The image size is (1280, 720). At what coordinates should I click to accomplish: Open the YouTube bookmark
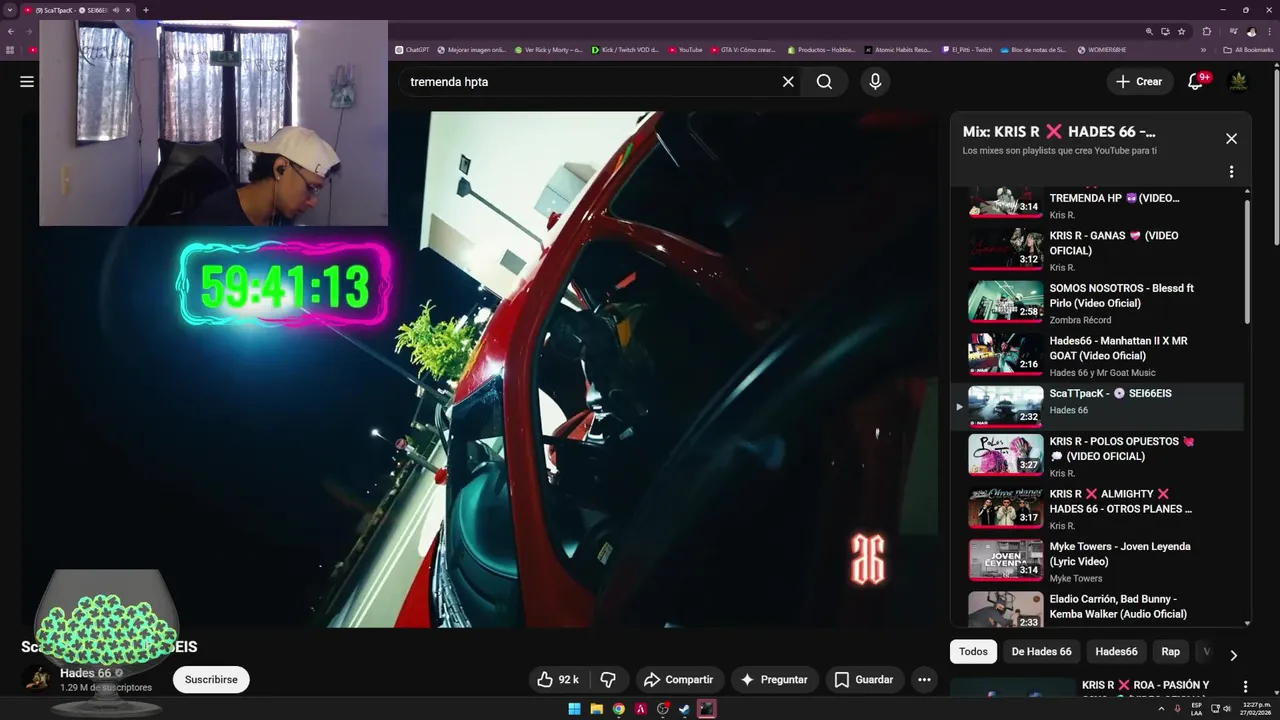pos(686,50)
